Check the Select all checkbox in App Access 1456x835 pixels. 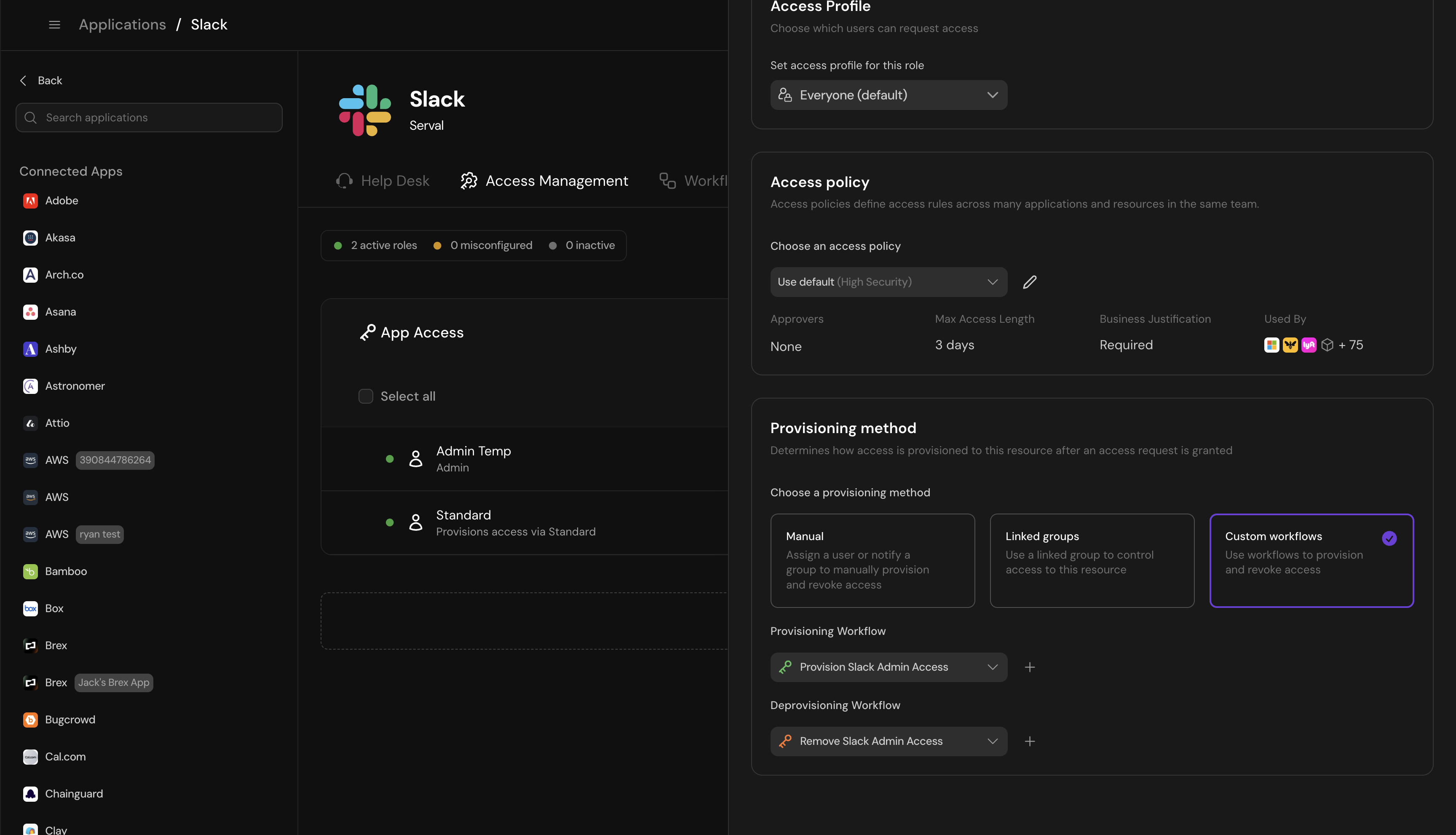coord(365,396)
